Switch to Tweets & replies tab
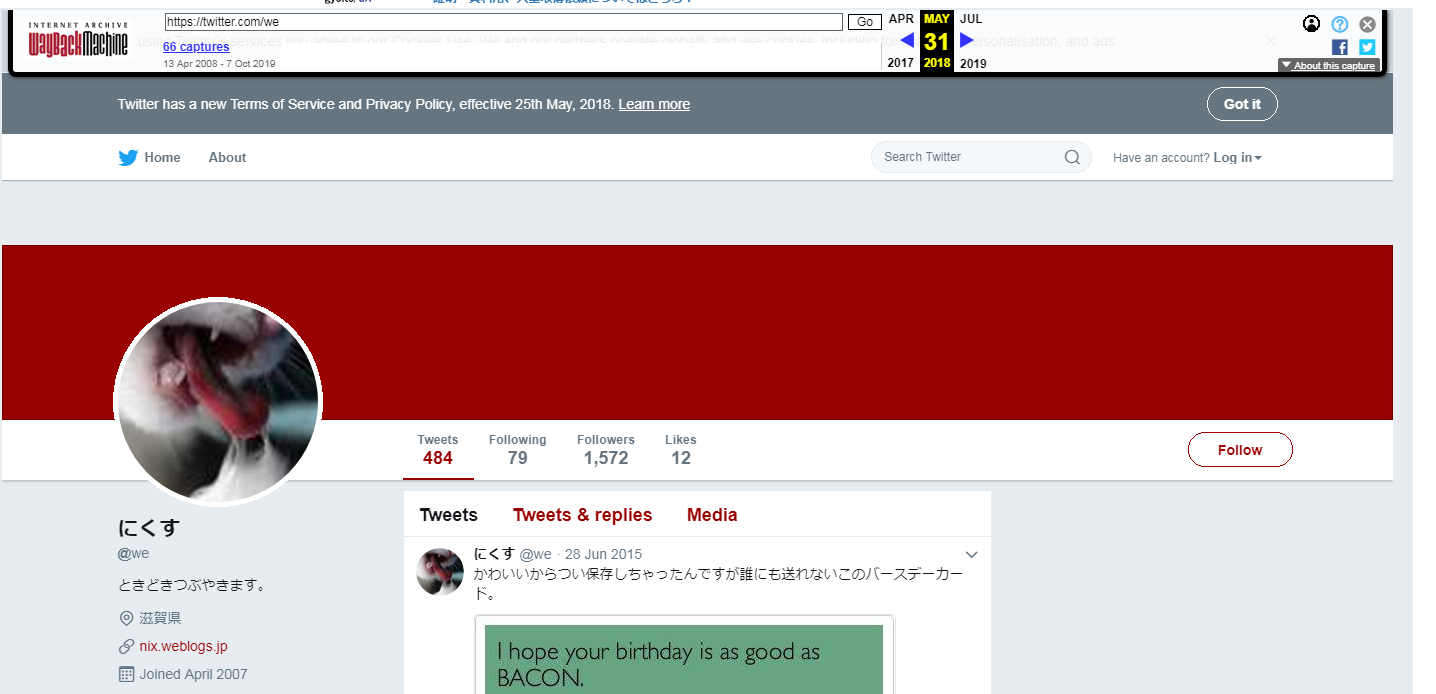Viewport: 1436px width, 694px height. 582,515
